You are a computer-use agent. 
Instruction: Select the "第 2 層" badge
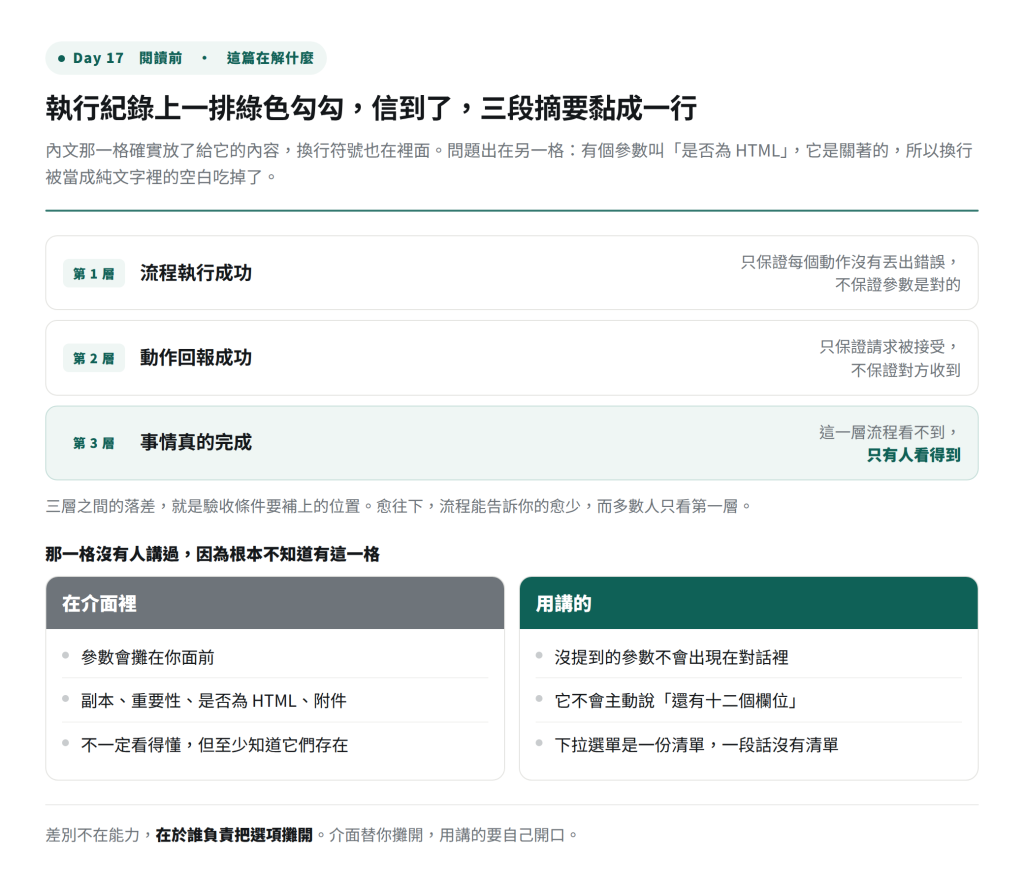tap(93, 358)
